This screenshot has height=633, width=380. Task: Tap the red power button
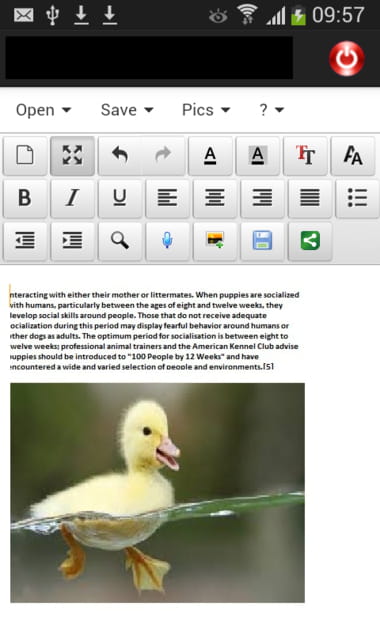[x=347, y=59]
